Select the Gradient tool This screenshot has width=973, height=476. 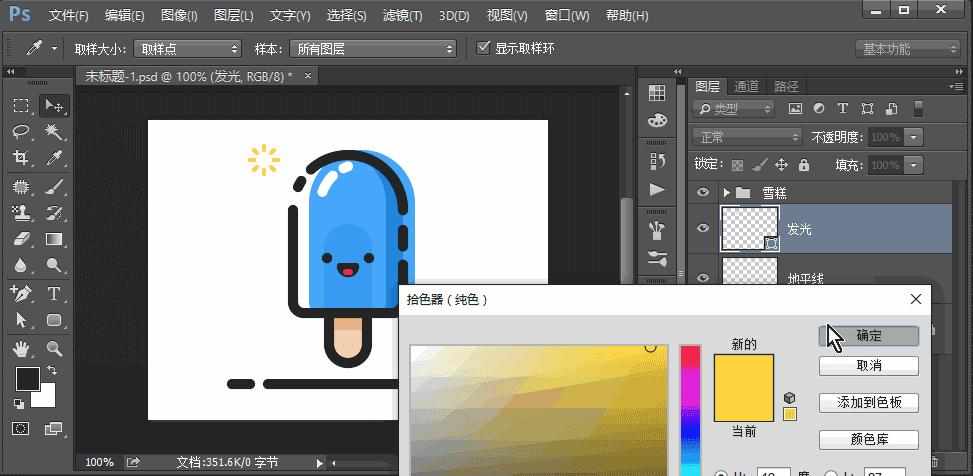[55, 239]
